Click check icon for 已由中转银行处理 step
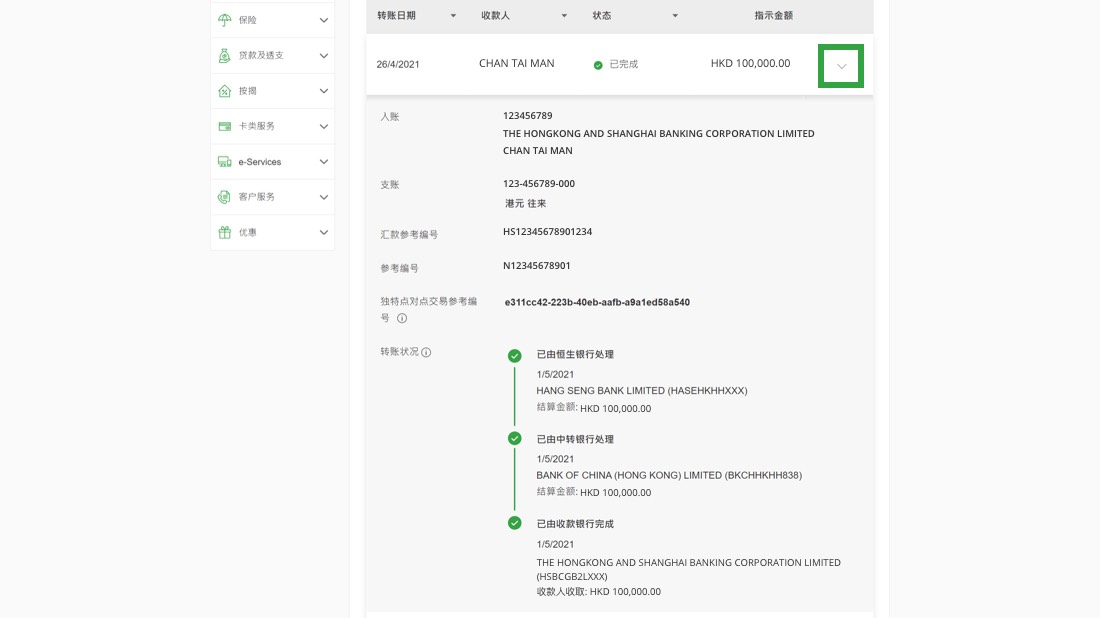The width and height of the screenshot is (1100, 618). [514, 438]
